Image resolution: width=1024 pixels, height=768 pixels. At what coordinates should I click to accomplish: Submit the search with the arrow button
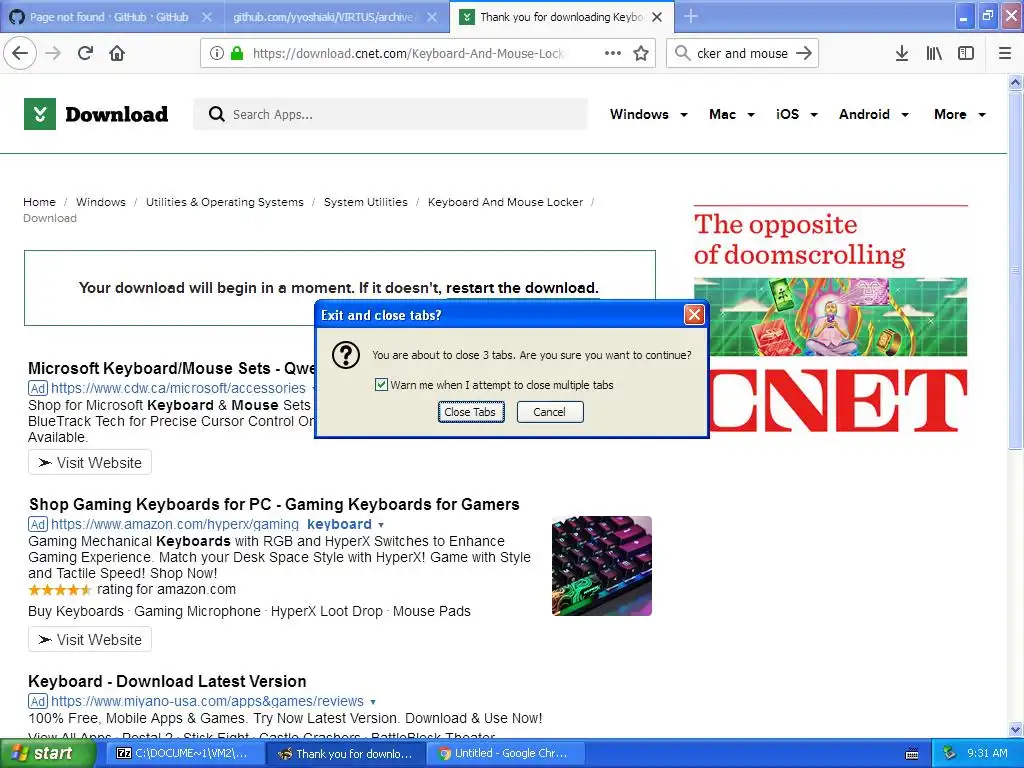(804, 54)
